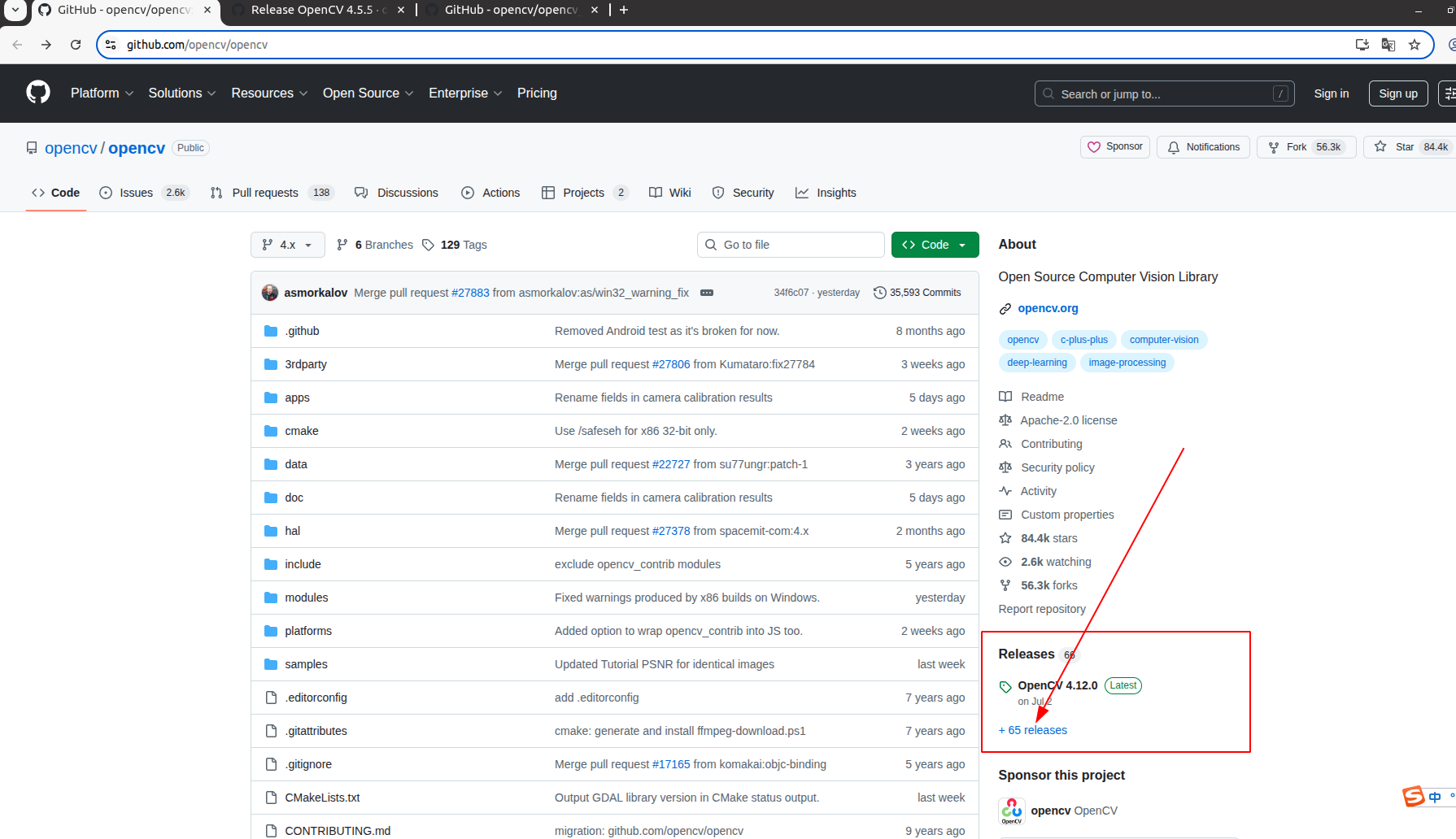Open the OpenCV 4.12.0 latest release
The image size is (1456, 839).
point(1057,685)
